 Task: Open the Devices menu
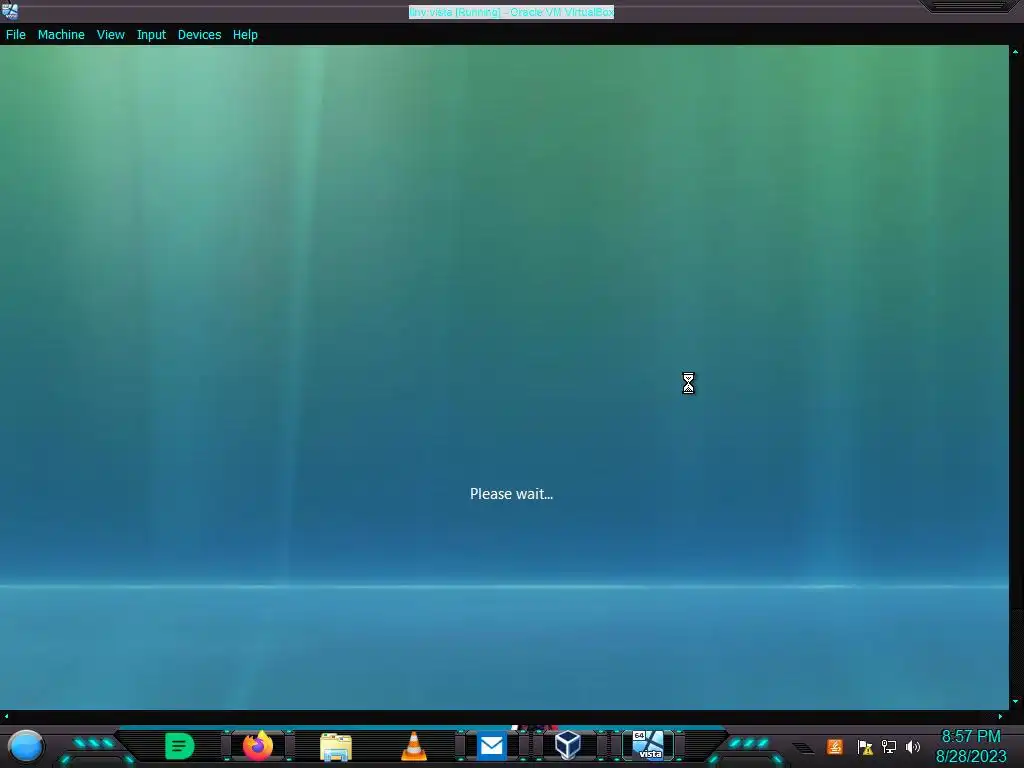(199, 35)
